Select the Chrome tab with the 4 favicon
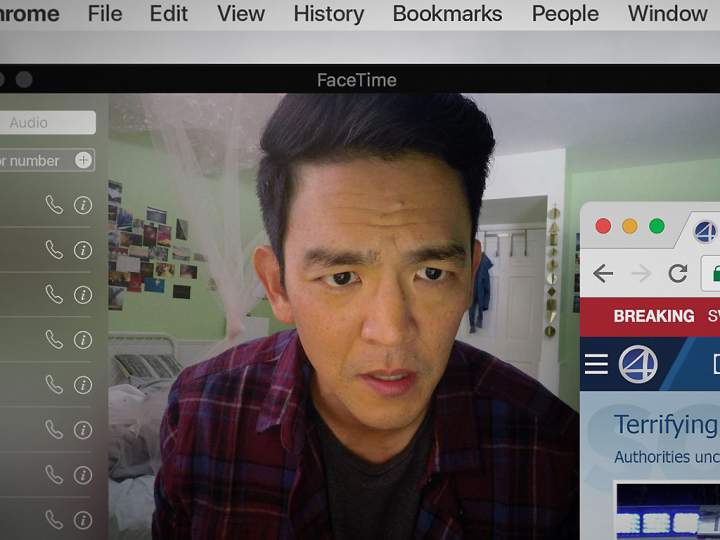720x540 pixels. (x=705, y=232)
